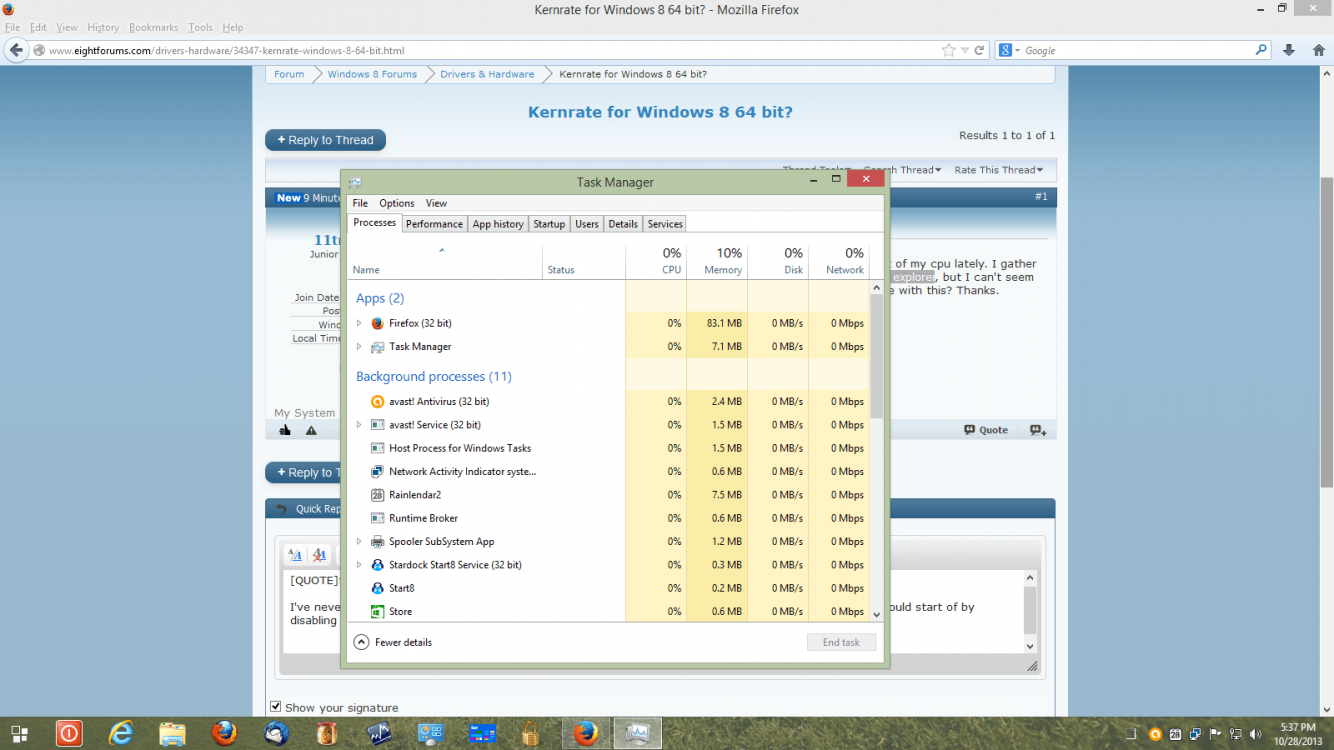Switch to the Performance tab

click(x=434, y=224)
